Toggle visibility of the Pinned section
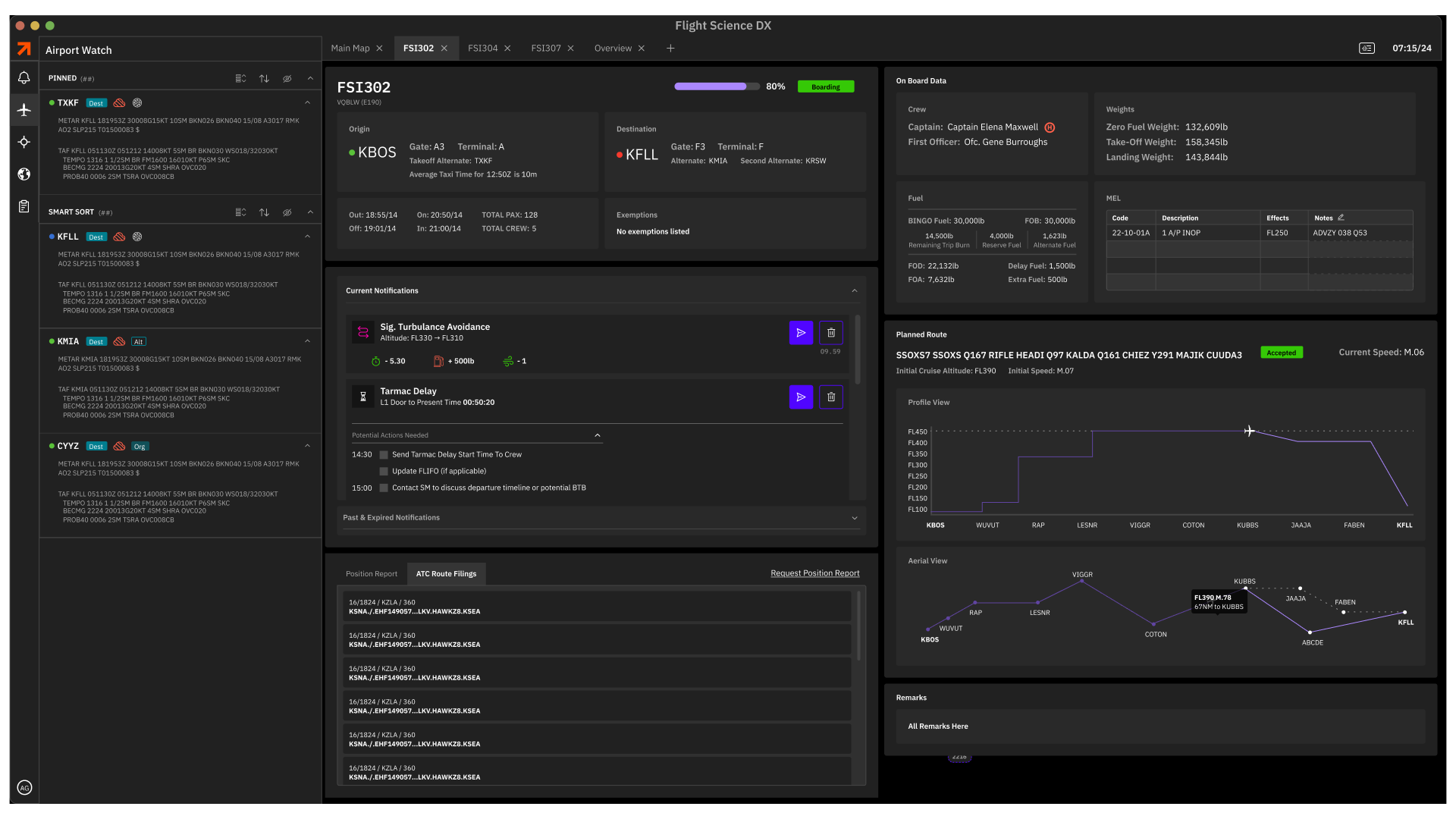The image size is (1456, 819). [x=287, y=78]
